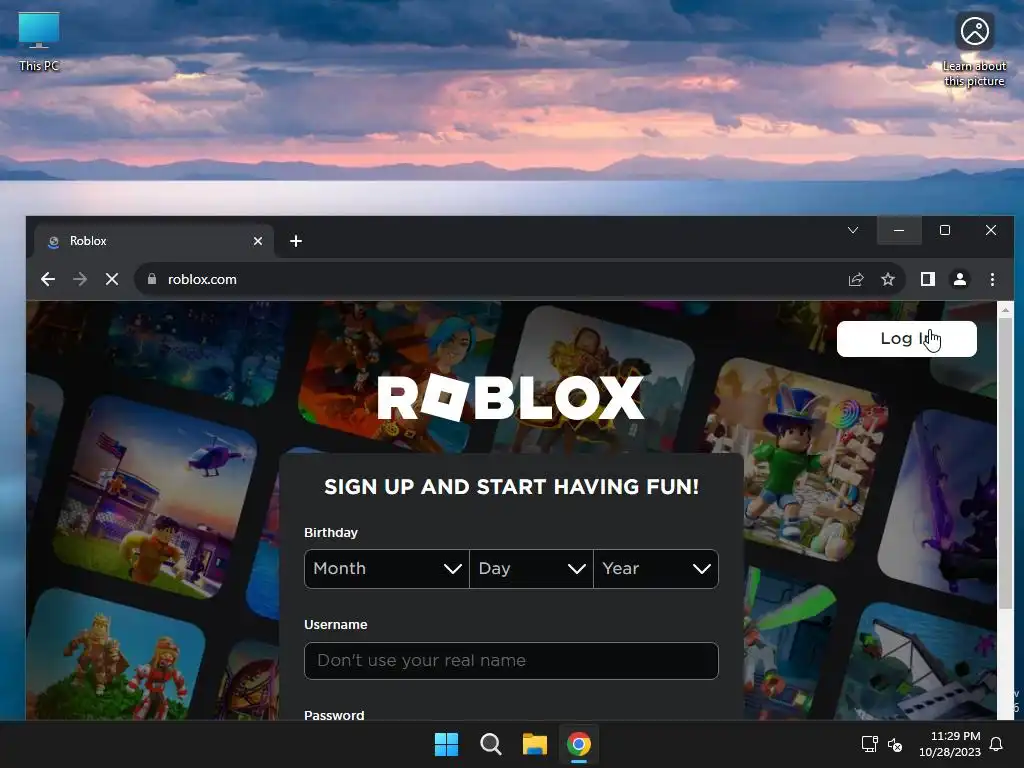1024x768 pixels.
Task: Open muted volume tray icon
Action: click(x=895, y=744)
